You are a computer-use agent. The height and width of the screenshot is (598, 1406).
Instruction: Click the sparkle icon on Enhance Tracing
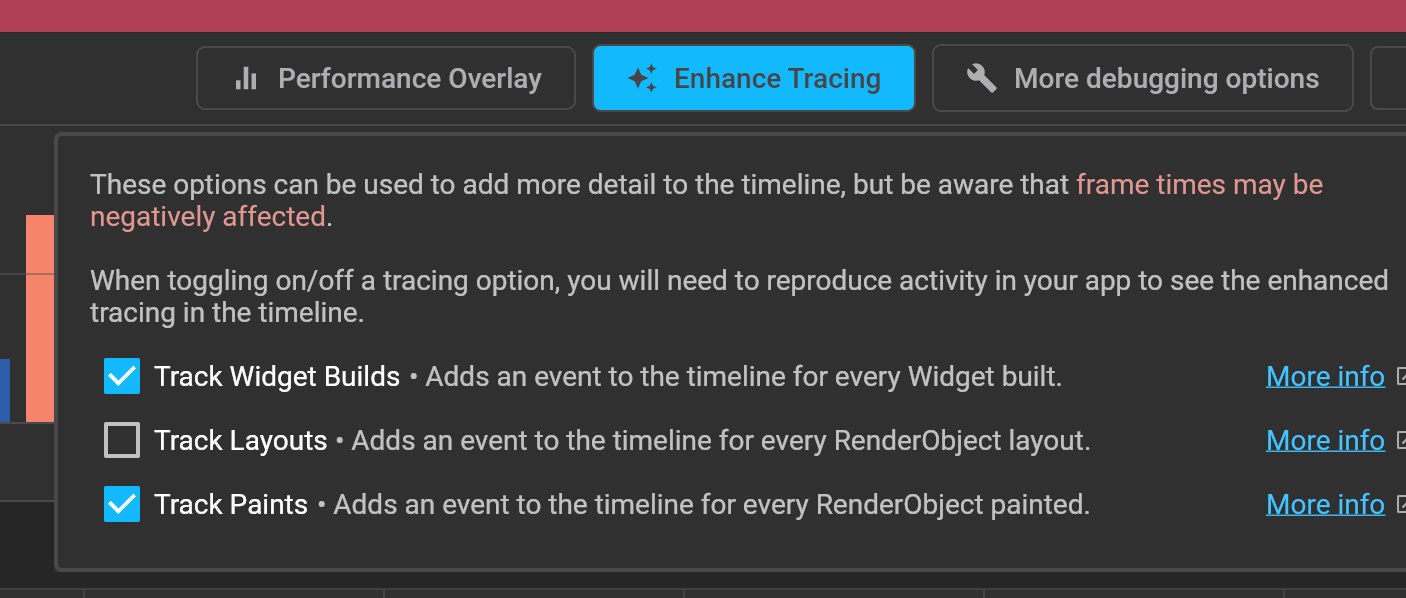tap(642, 78)
